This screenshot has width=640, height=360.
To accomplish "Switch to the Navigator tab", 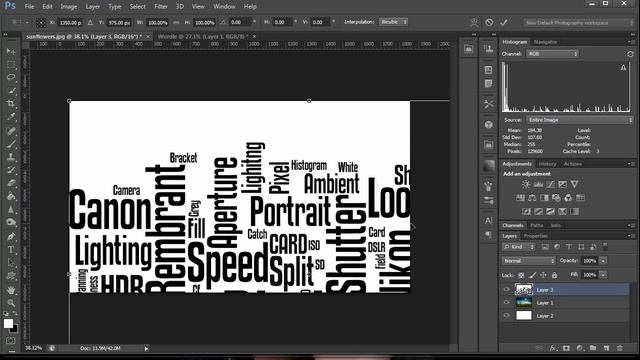I will click(545, 42).
